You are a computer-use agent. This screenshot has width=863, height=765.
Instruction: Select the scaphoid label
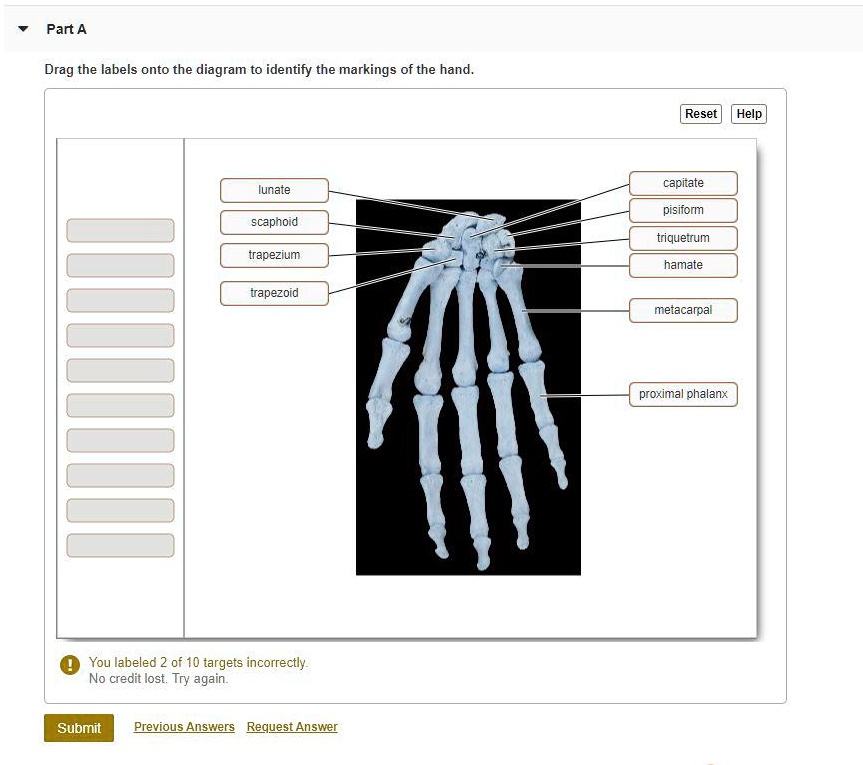[x=274, y=222]
